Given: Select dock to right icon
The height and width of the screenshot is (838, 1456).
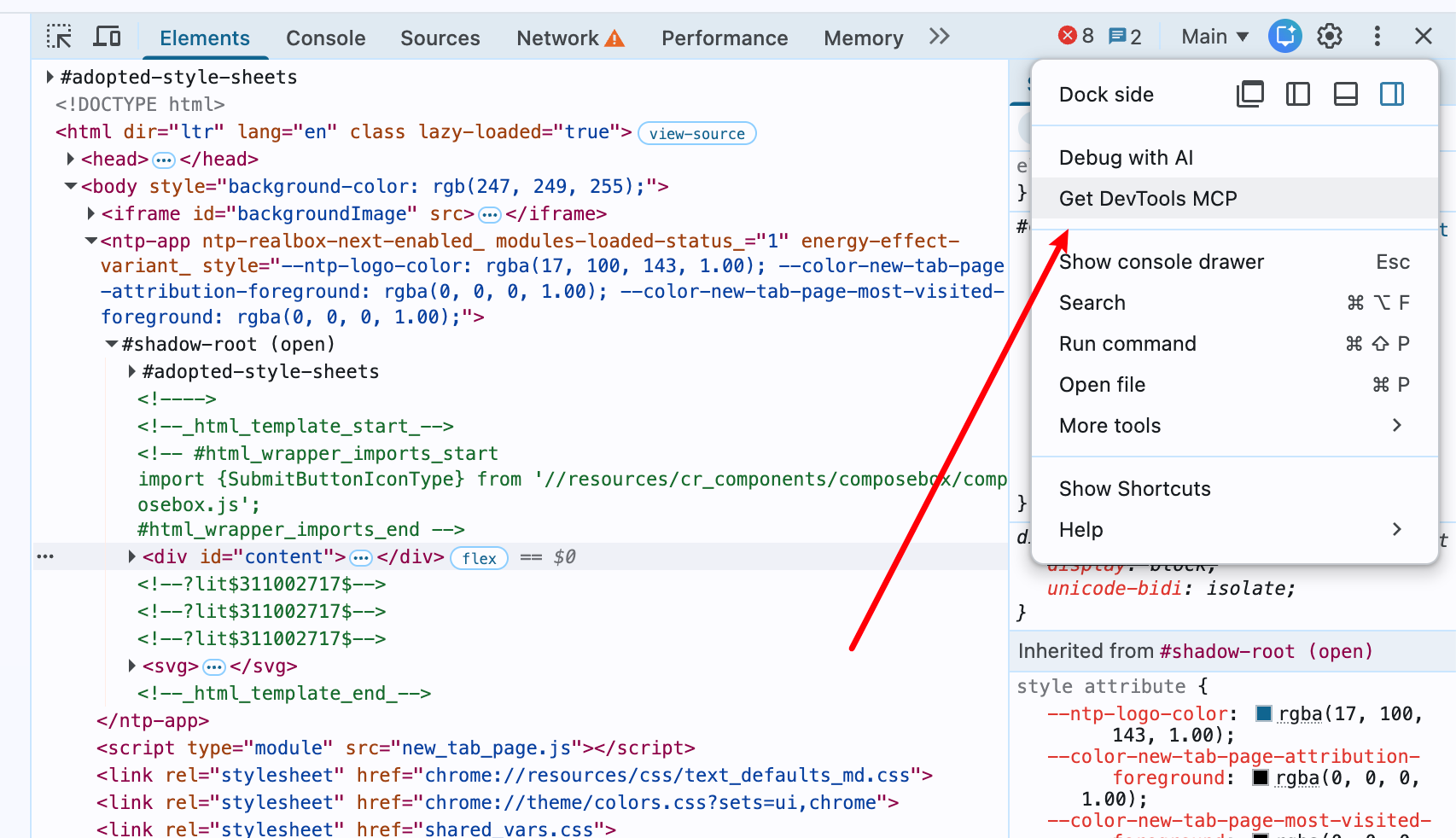Looking at the screenshot, I should tap(1392, 94).
